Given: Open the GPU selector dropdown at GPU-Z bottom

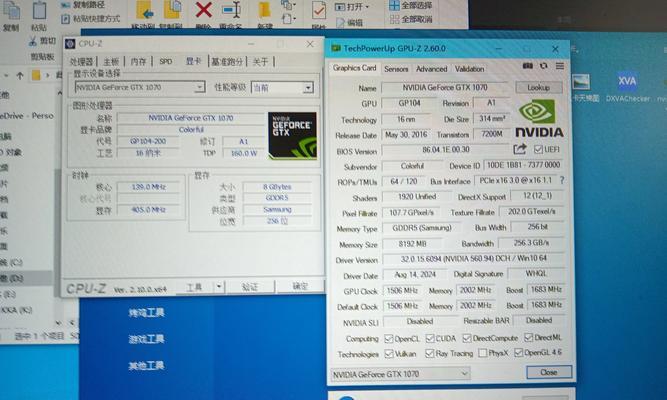Looking at the screenshot, I should pyautogui.click(x=400, y=374).
